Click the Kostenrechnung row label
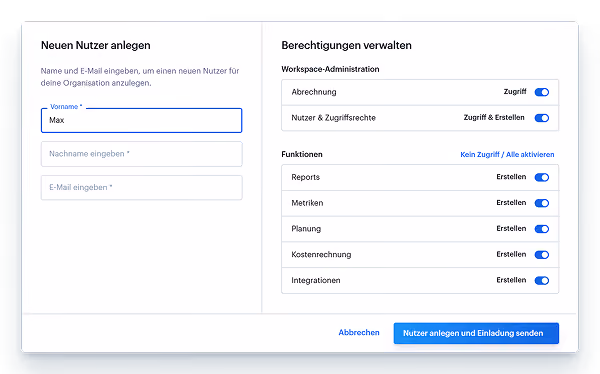This screenshot has height=374, width=600. coord(321,255)
